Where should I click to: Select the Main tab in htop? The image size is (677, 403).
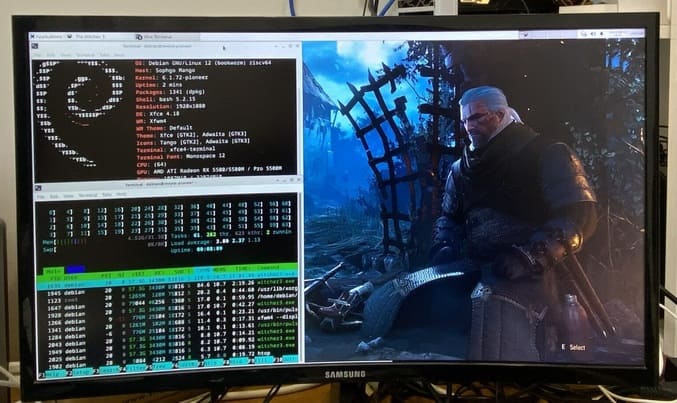click(54, 272)
